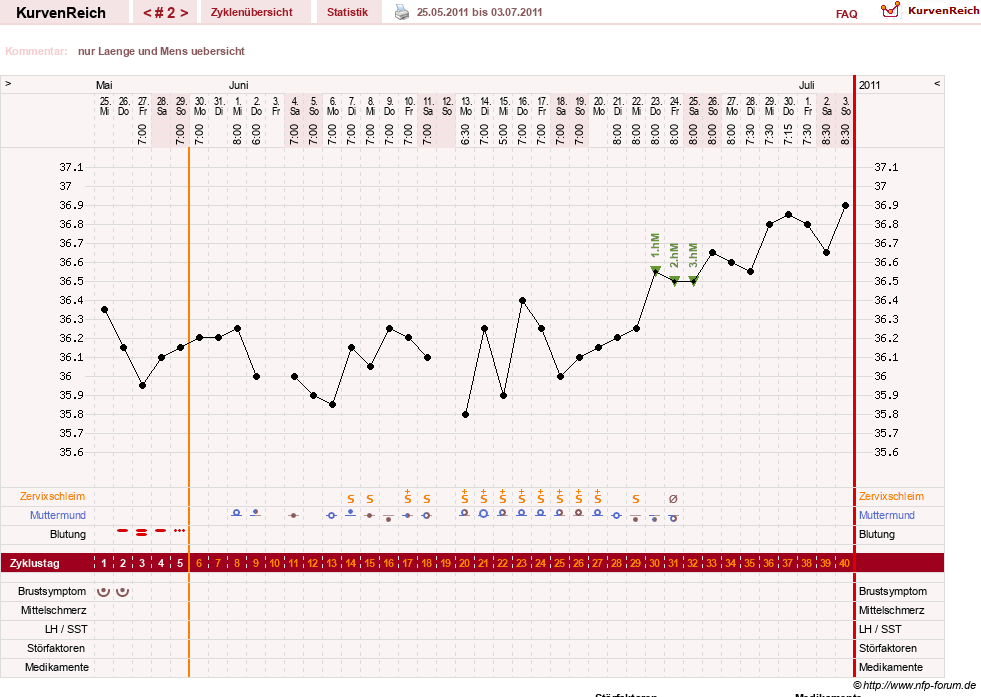Click the bleeding mark on May 26
This screenshot has width=981, height=697.
pyautogui.click(x=123, y=531)
